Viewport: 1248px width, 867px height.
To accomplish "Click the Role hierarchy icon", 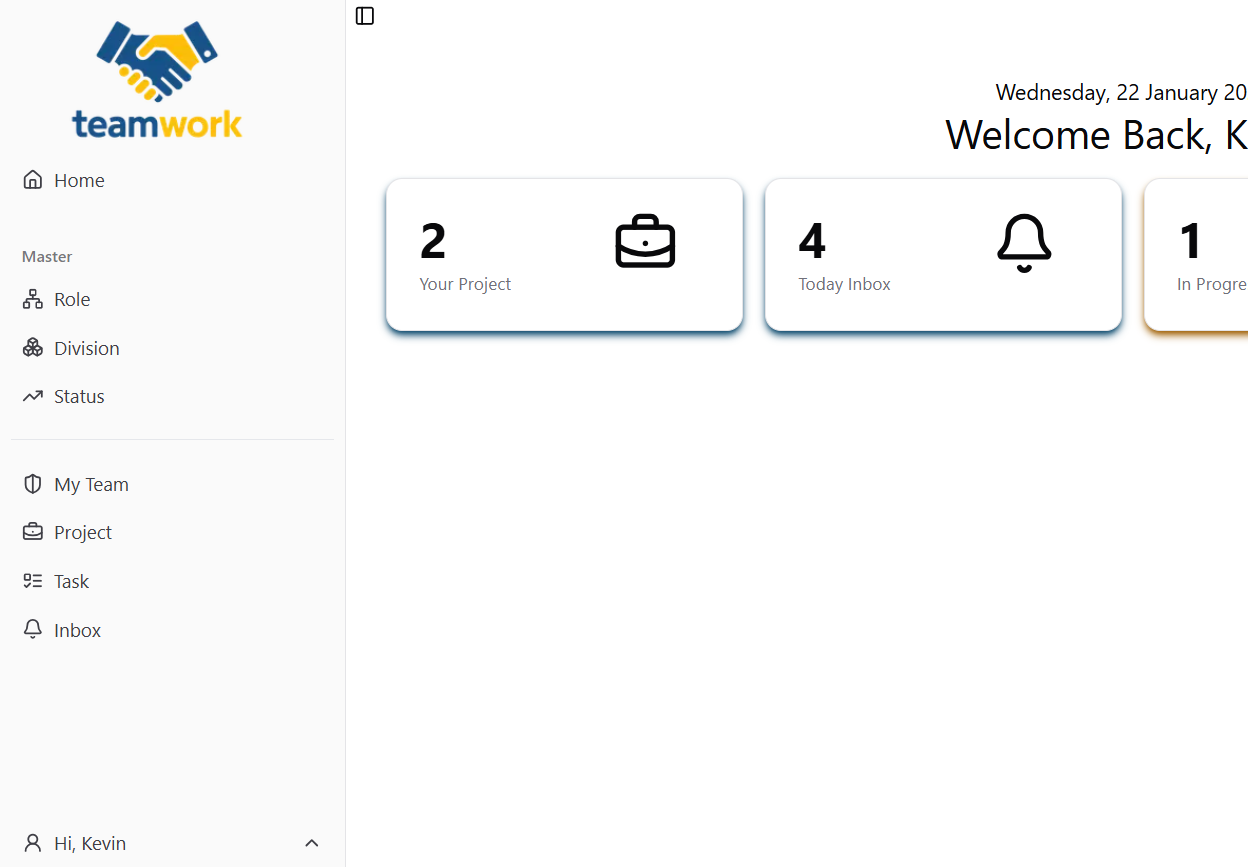I will [x=33, y=299].
